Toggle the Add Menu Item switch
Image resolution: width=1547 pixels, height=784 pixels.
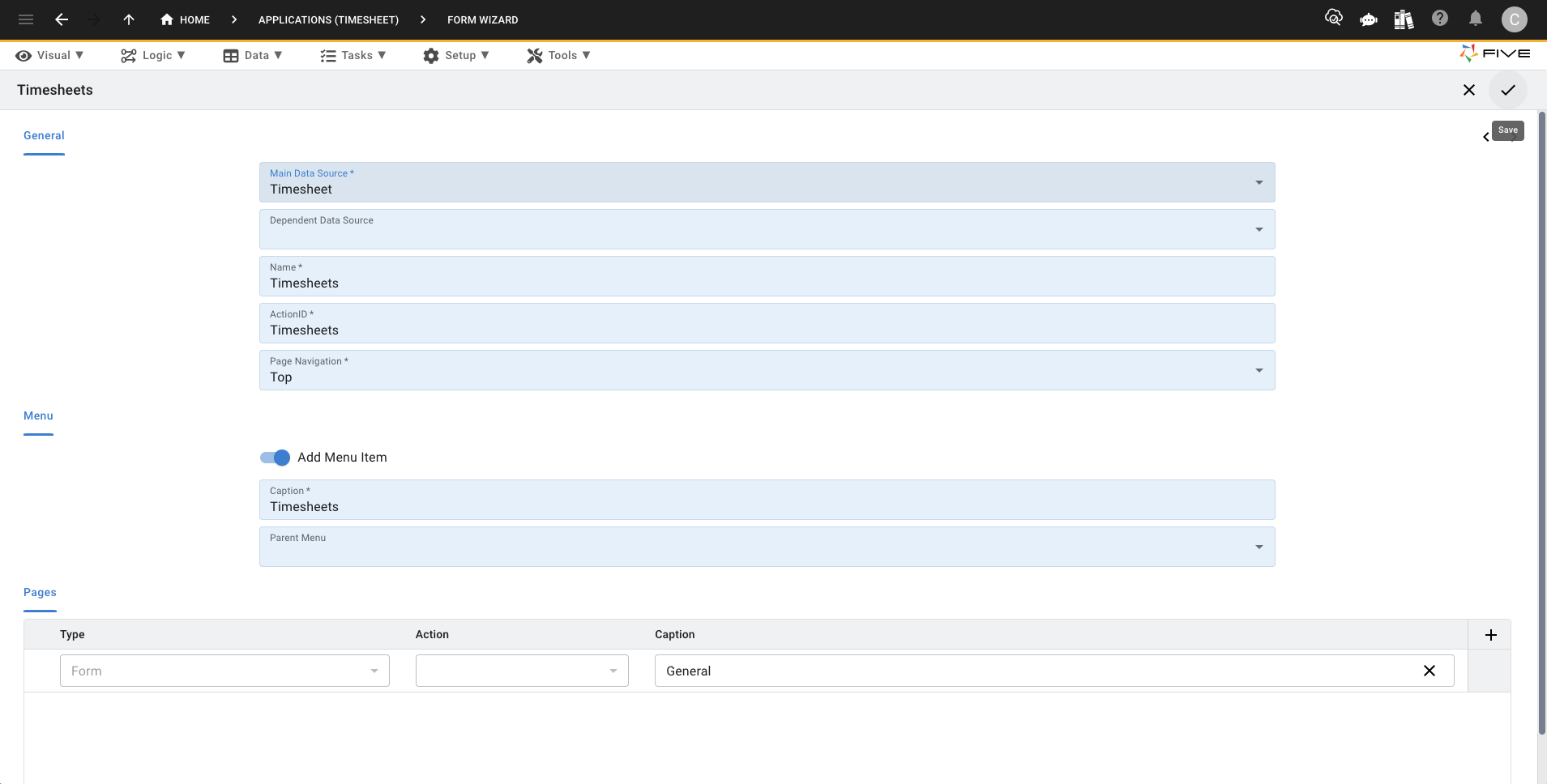pyautogui.click(x=276, y=458)
